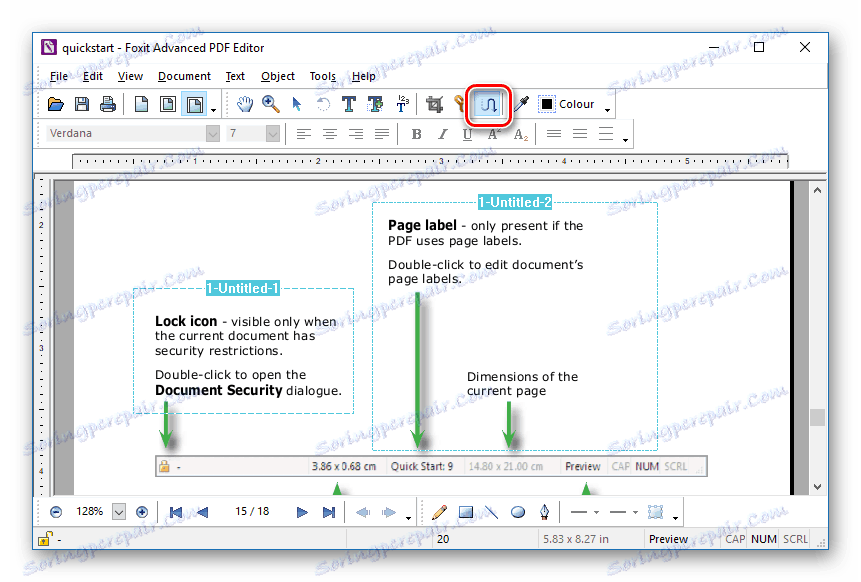Open the Verdana font name dropdown
The width and height of the screenshot is (861, 582).
213,133
